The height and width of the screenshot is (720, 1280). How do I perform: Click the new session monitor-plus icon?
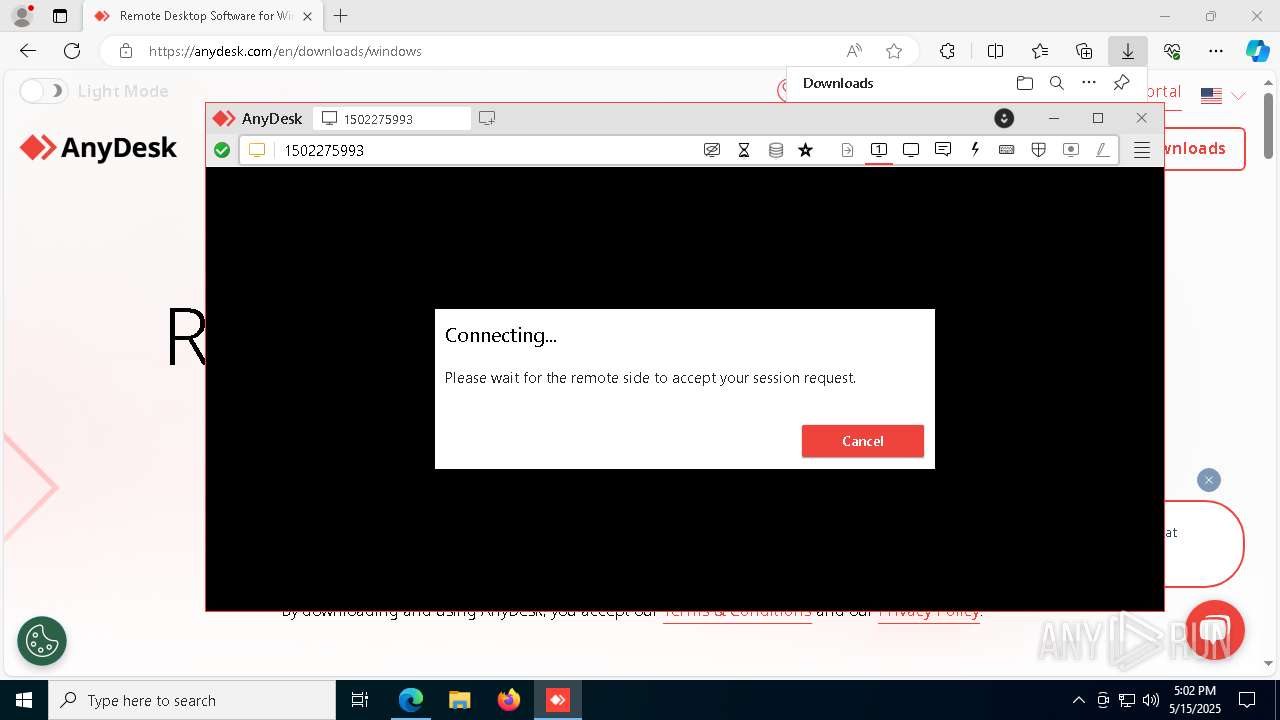[487, 118]
